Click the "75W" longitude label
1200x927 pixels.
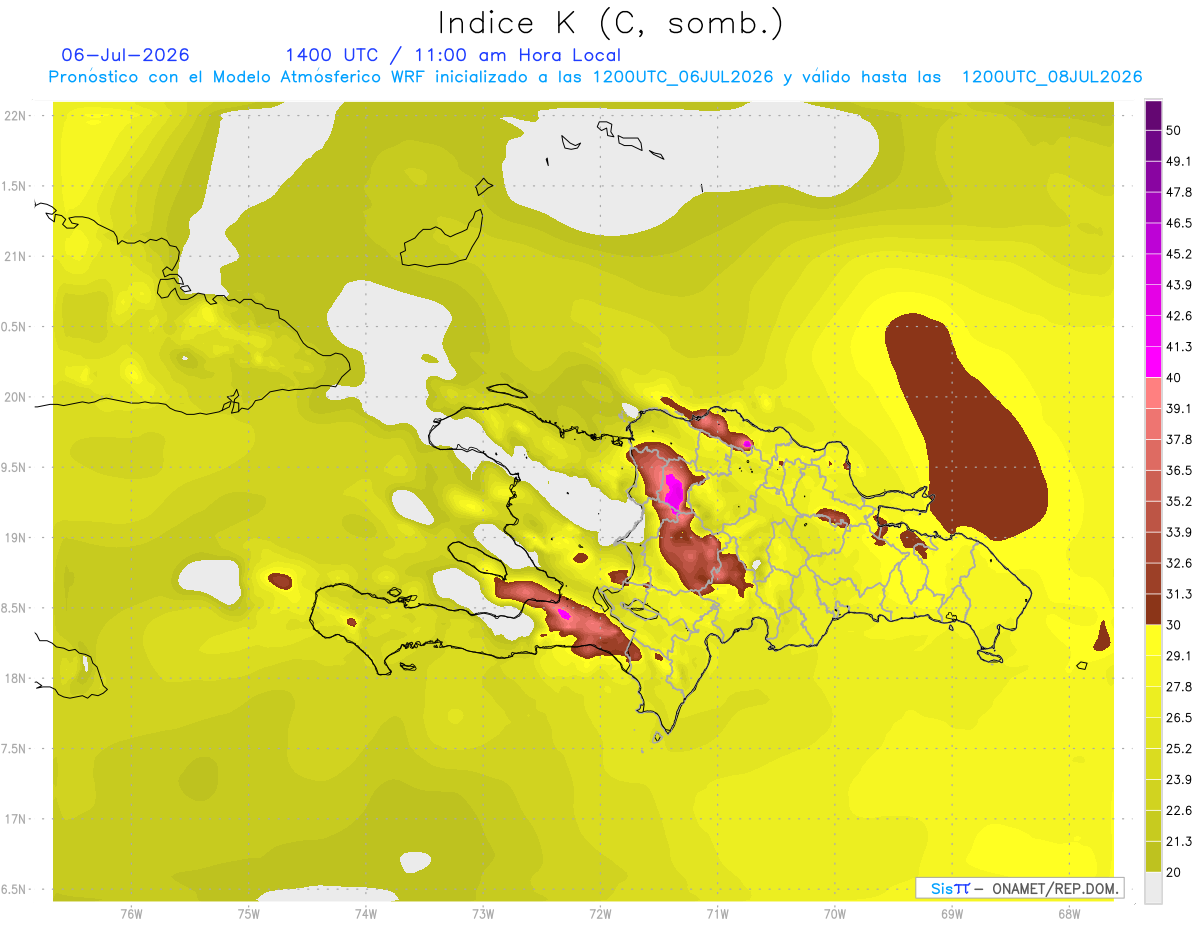tap(249, 913)
